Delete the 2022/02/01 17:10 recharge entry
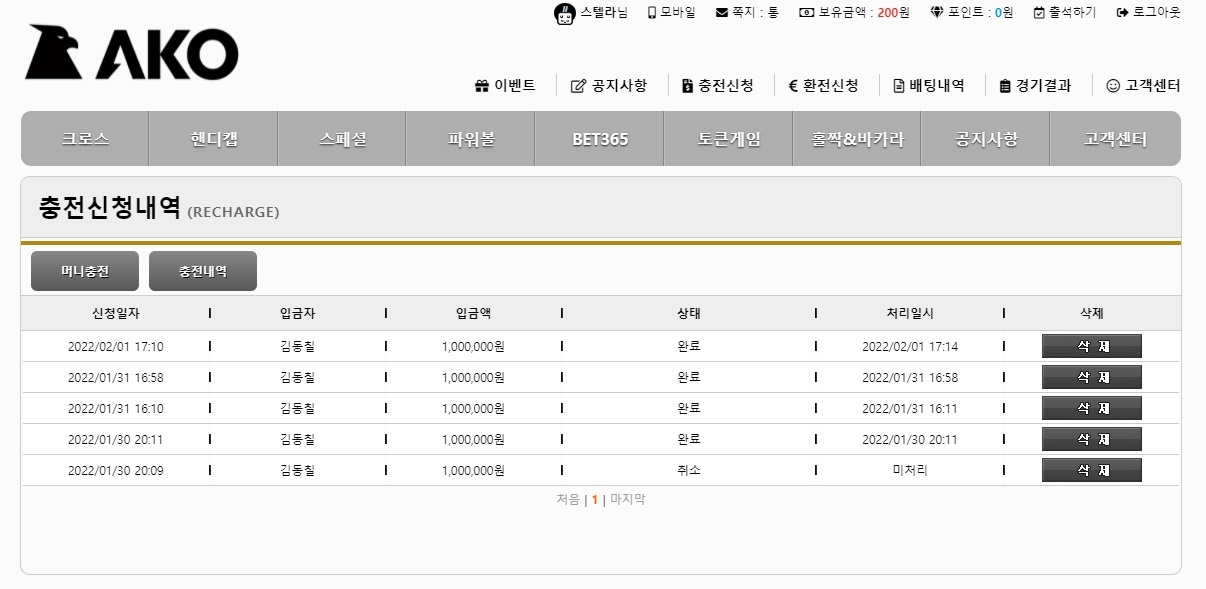 [1091, 347]
